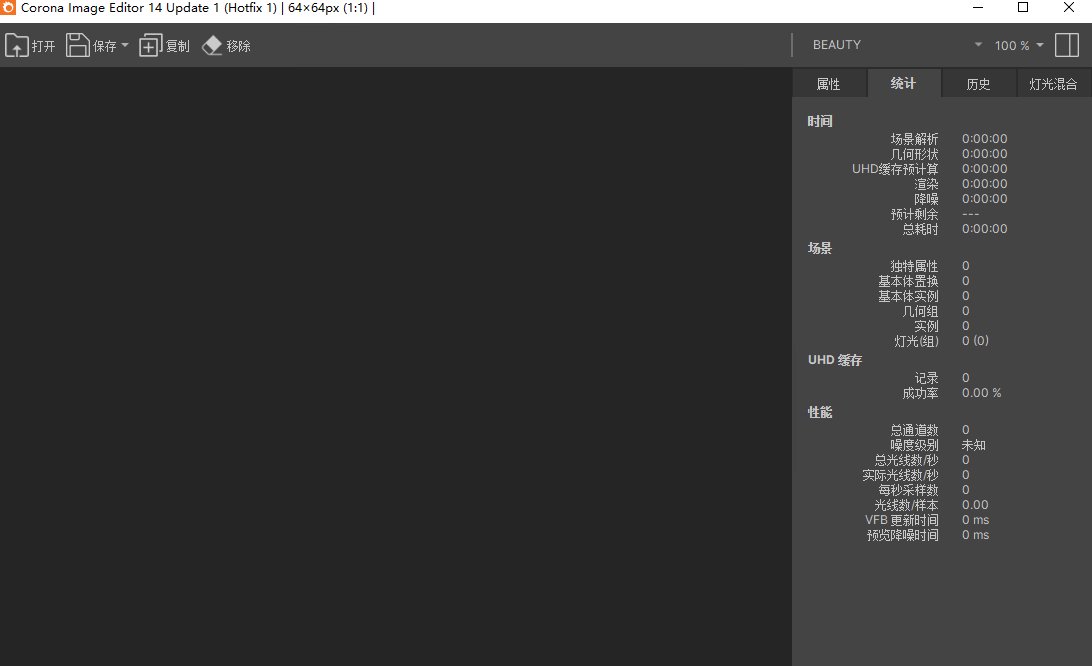Click the 每秒采样数 label
This screenshot has height=666, width=1092.
(908, 490)
